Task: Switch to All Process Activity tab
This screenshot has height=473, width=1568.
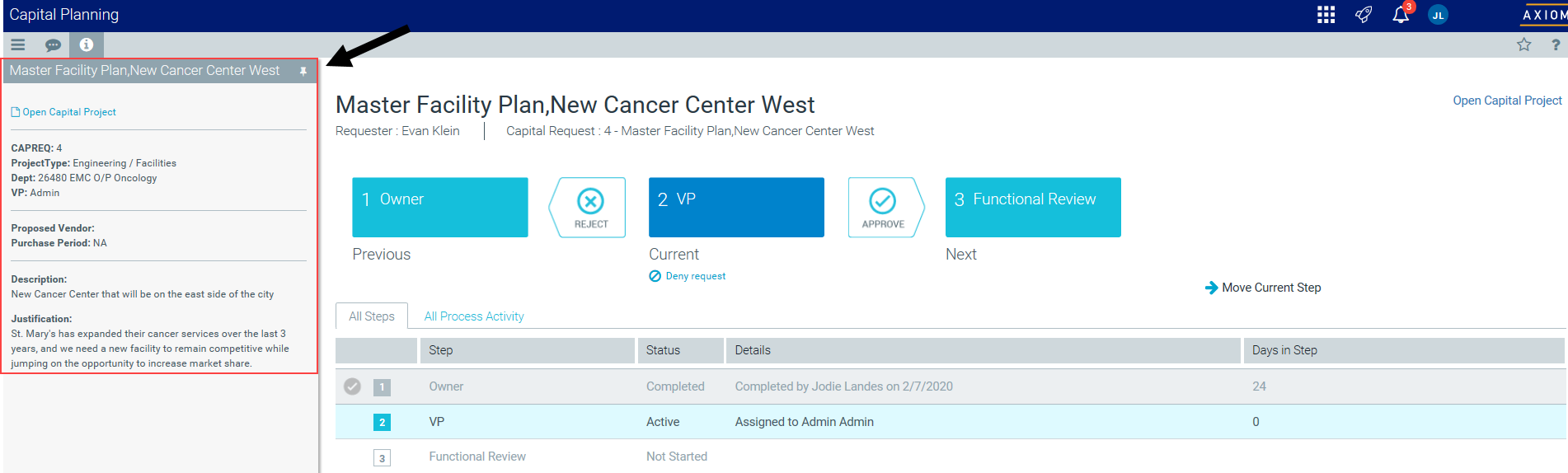Action: tap(473, 316)
